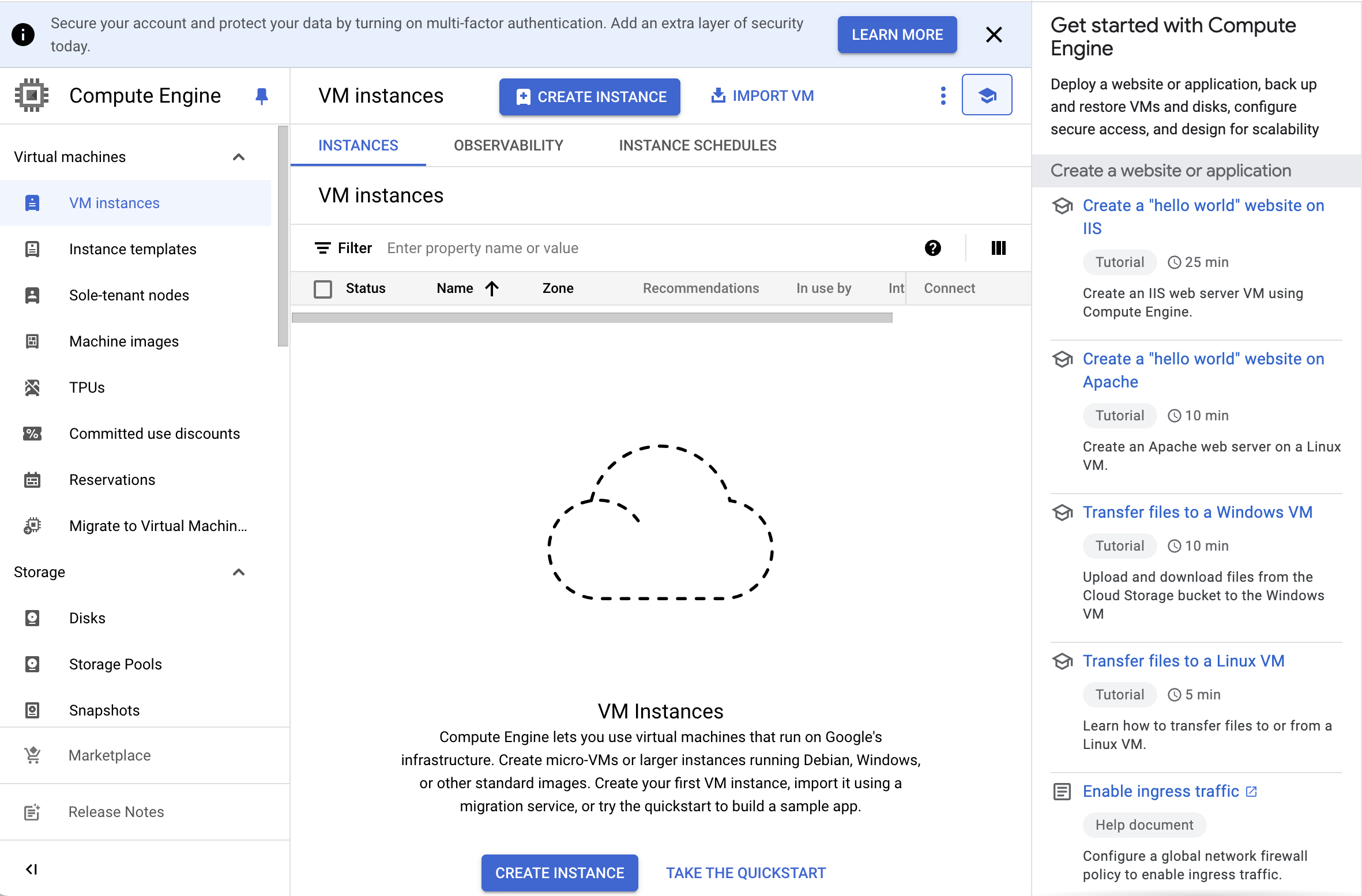Click the Compute Engine chip icon
This screenshot has width=1362, height=896.
pyautogui.click(x=32, y=95)
